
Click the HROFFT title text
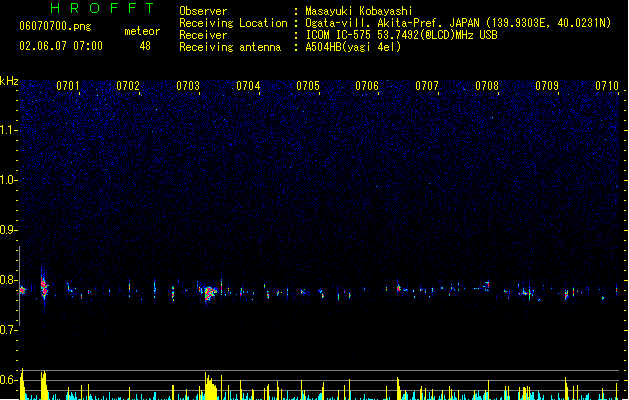pyautogui.click(x=102, y=8)
